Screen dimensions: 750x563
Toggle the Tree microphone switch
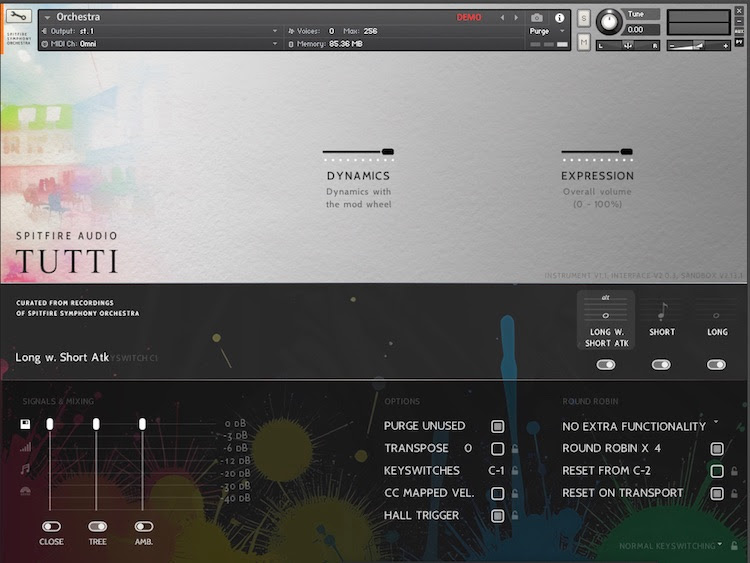[x=97, y=526]
